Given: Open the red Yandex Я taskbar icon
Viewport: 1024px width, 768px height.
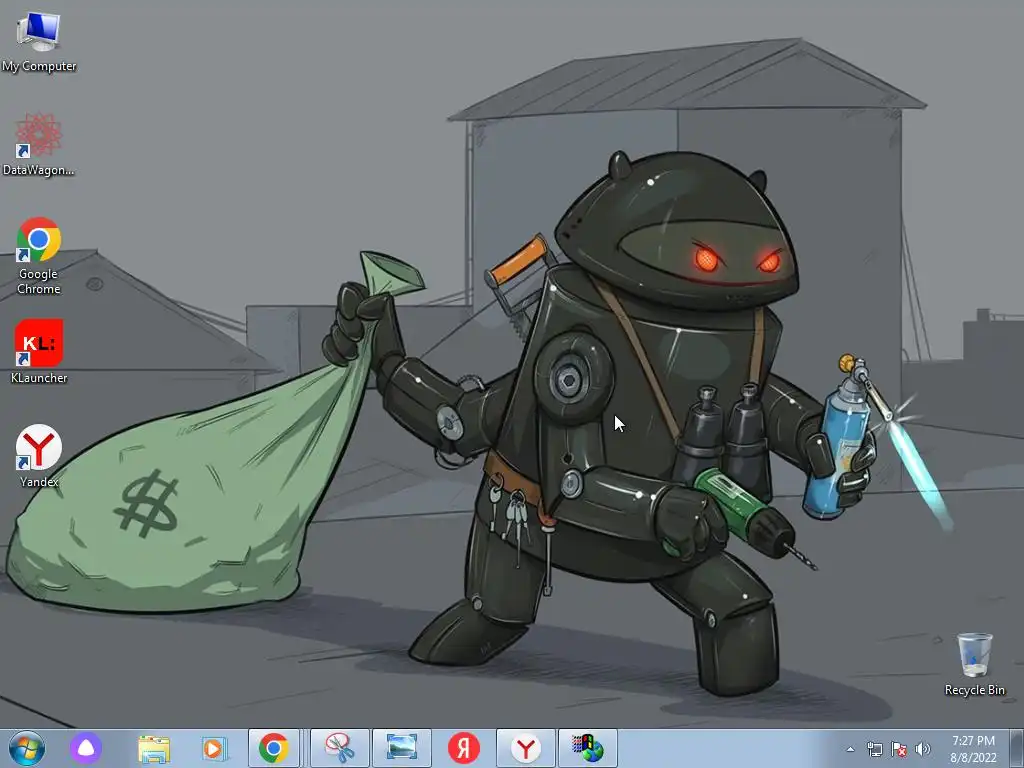Looking at the screenshot, I should pyautogui.click(x=464, y=748).
